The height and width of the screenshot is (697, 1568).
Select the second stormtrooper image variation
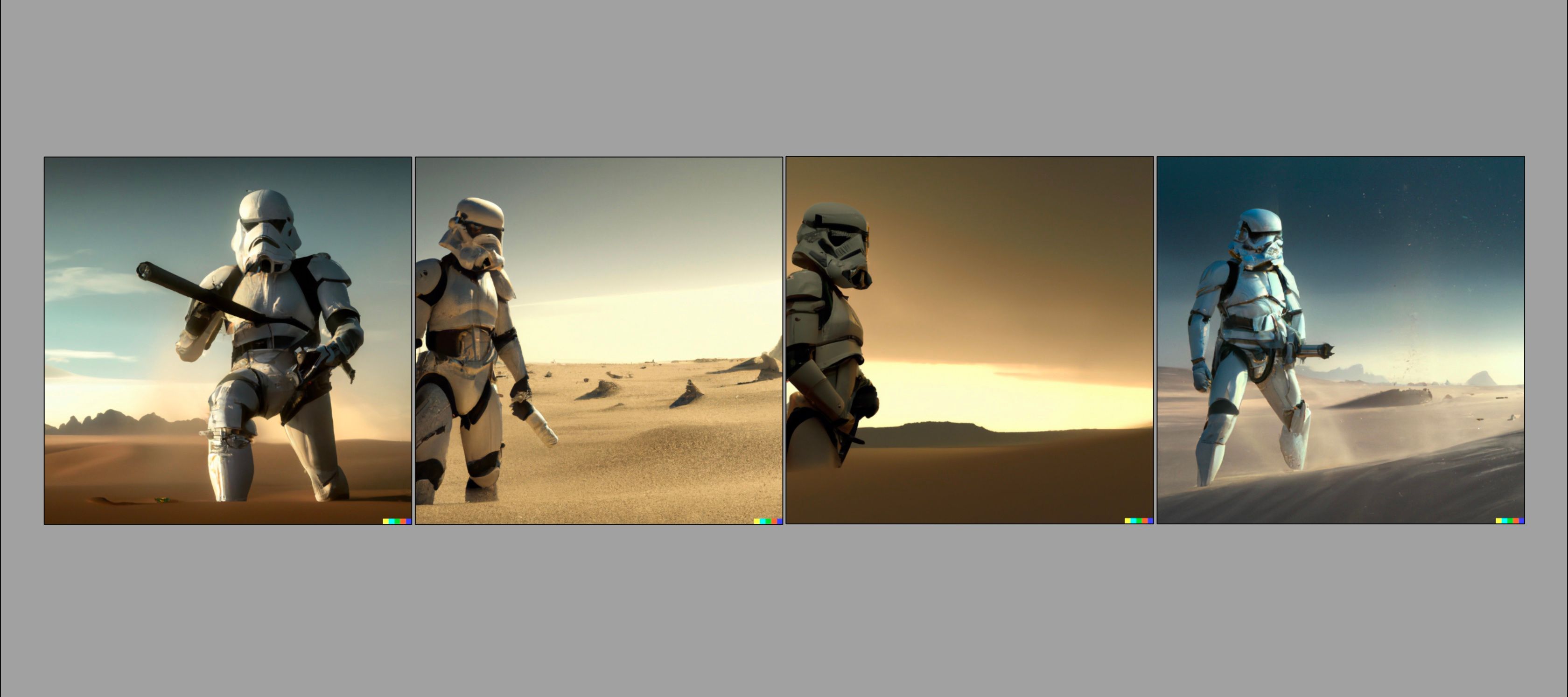(x=599, y=340)
